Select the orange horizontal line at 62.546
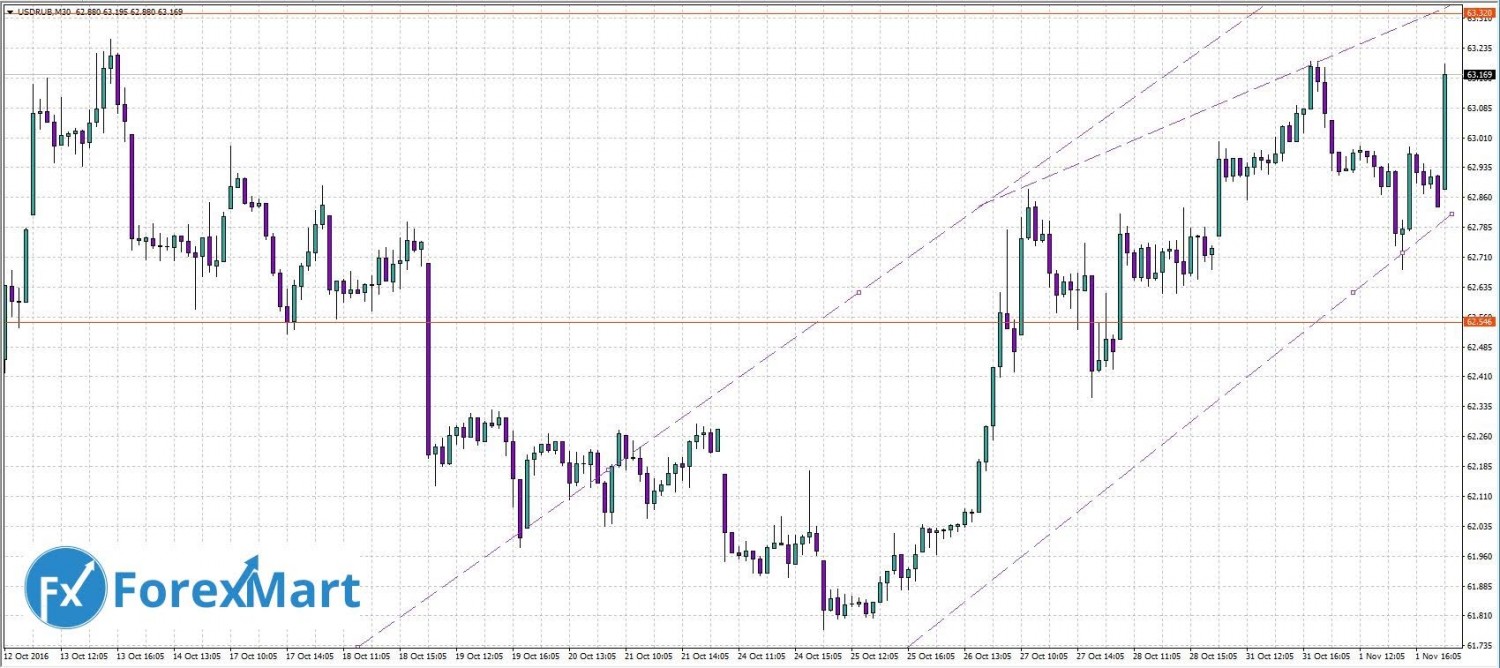This screenshot has height=668, width=1500. coord(700,322)
